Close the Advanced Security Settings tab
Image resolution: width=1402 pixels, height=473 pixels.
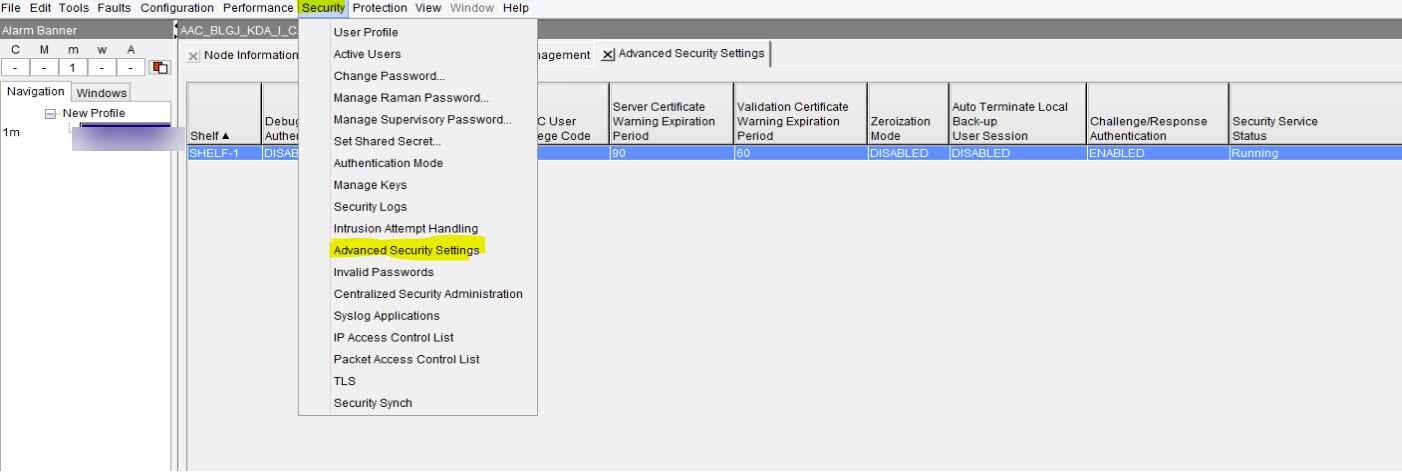tap(607, 54)
